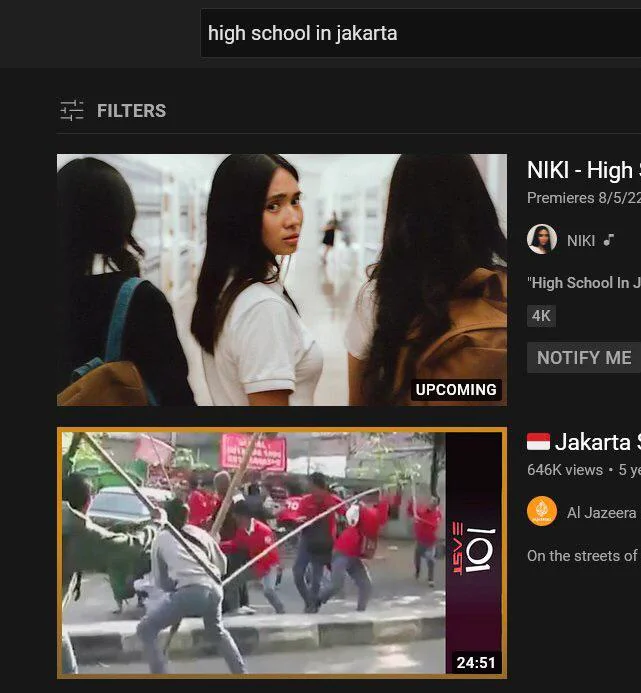Click the music note artist badge next to NIKI

[x=609, y=240]
